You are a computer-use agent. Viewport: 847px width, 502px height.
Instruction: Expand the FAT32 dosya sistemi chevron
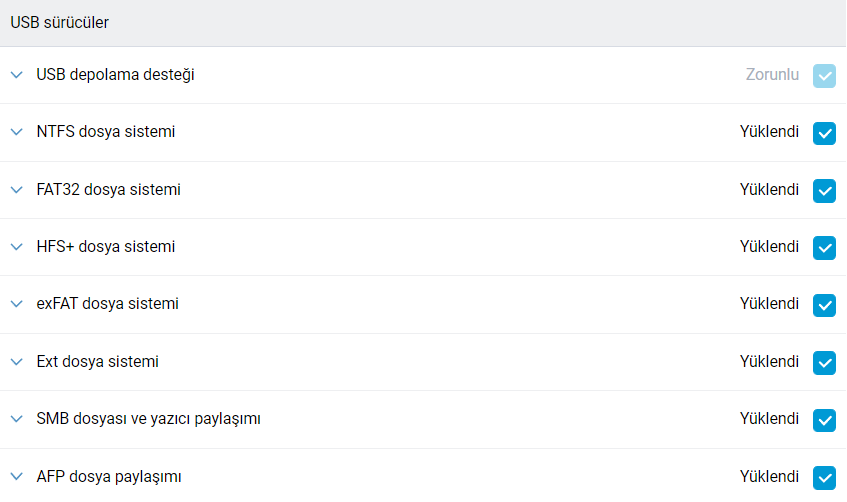(16, 190)
